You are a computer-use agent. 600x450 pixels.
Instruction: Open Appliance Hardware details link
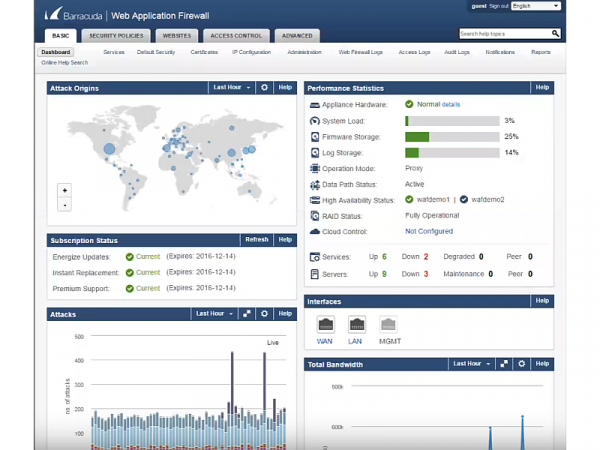click(x=451, y=104)
